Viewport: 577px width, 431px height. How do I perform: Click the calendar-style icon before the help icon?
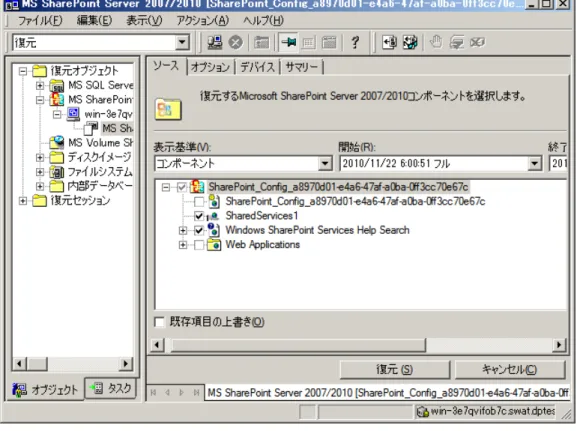click(x=329, y=43)
